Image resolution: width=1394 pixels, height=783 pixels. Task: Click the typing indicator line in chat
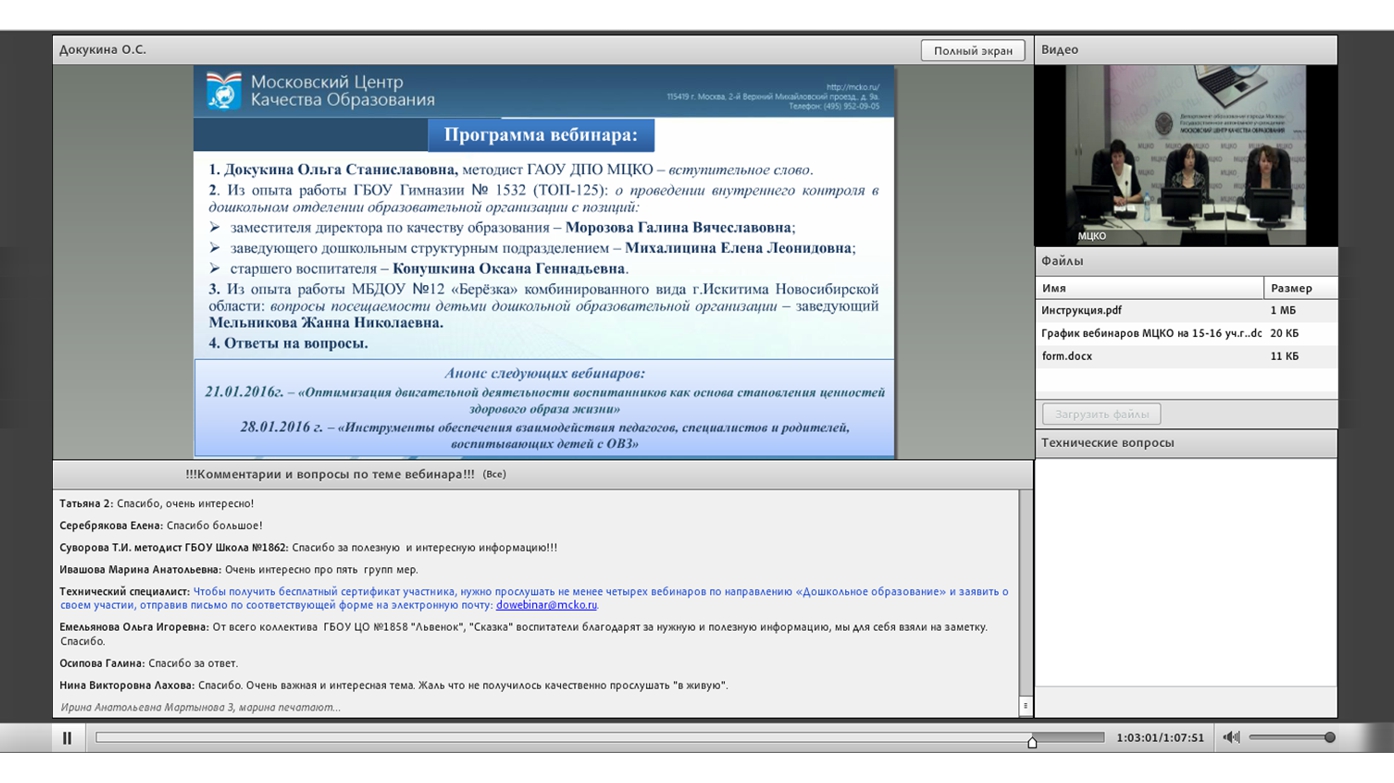click(x=200, y=707)
